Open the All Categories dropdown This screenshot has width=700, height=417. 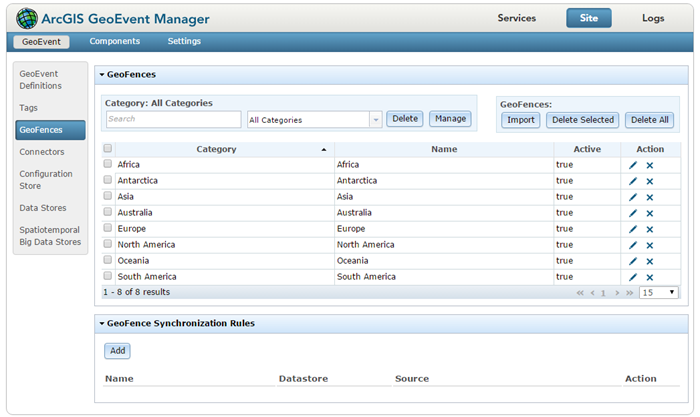coord(314,119)
